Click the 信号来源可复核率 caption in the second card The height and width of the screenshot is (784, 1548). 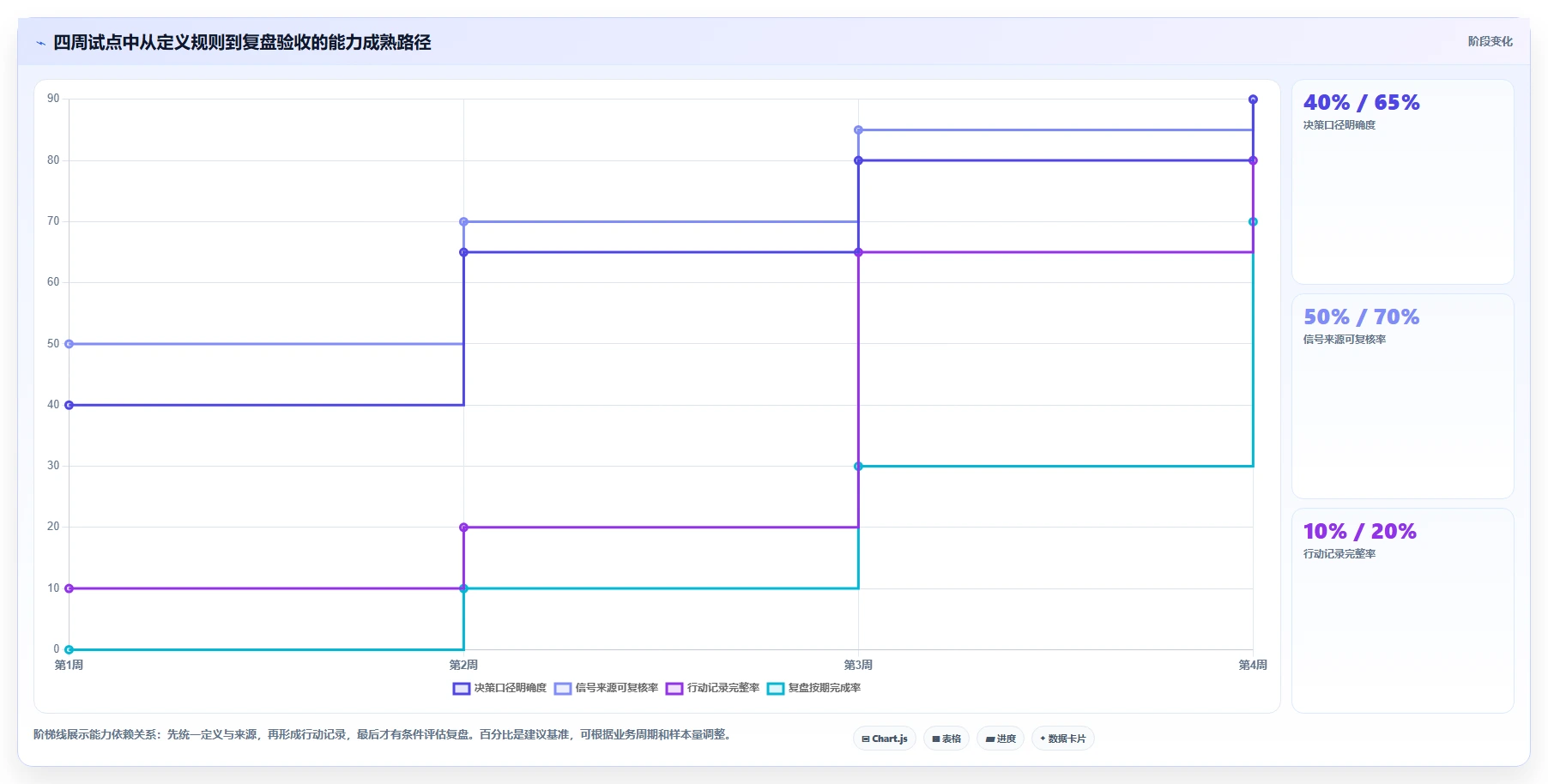pos(1345,340)
